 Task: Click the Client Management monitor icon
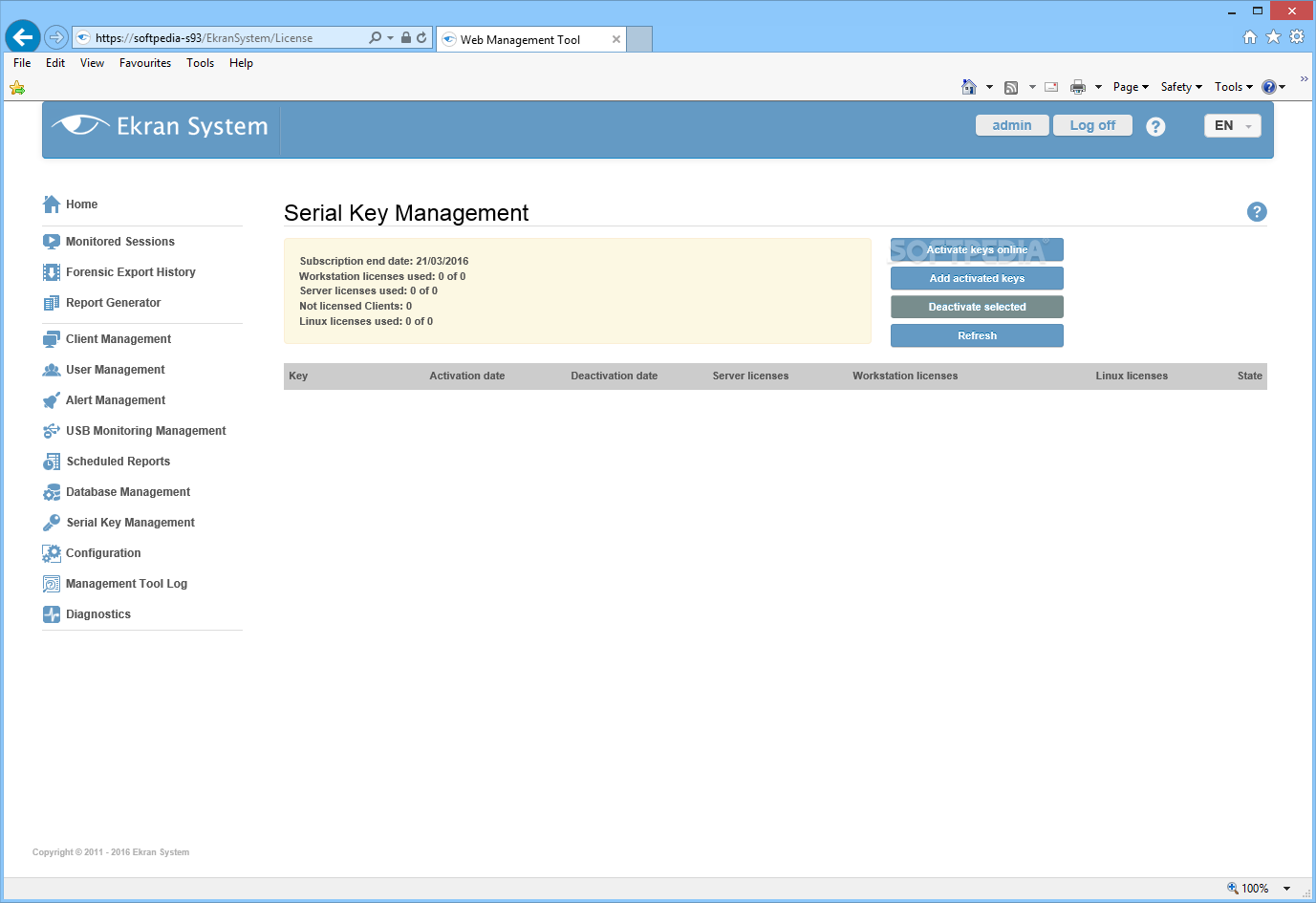[52, 339]
